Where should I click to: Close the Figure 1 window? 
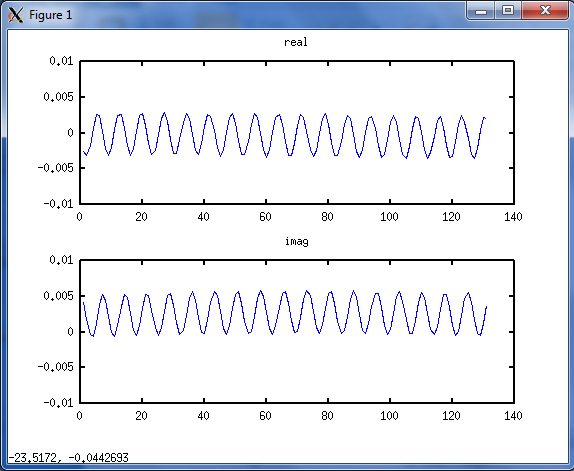pos(545,11)
